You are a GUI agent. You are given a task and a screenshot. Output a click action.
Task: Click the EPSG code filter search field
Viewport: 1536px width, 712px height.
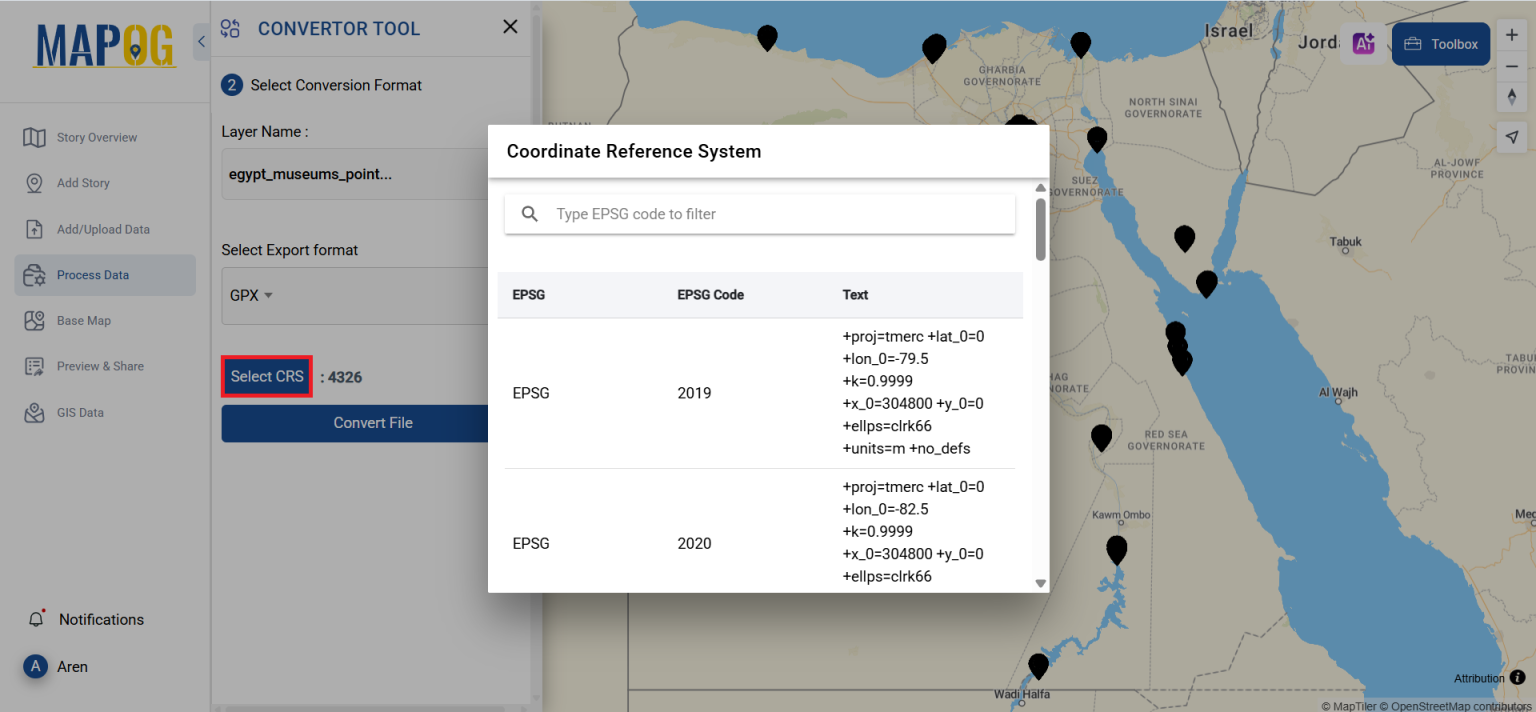tap(759, 213)
